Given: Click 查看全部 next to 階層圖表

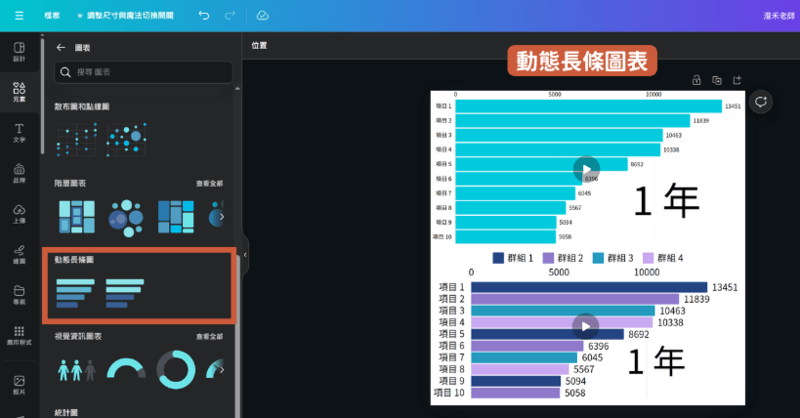Looking at the screenshot, I should 209,184.
